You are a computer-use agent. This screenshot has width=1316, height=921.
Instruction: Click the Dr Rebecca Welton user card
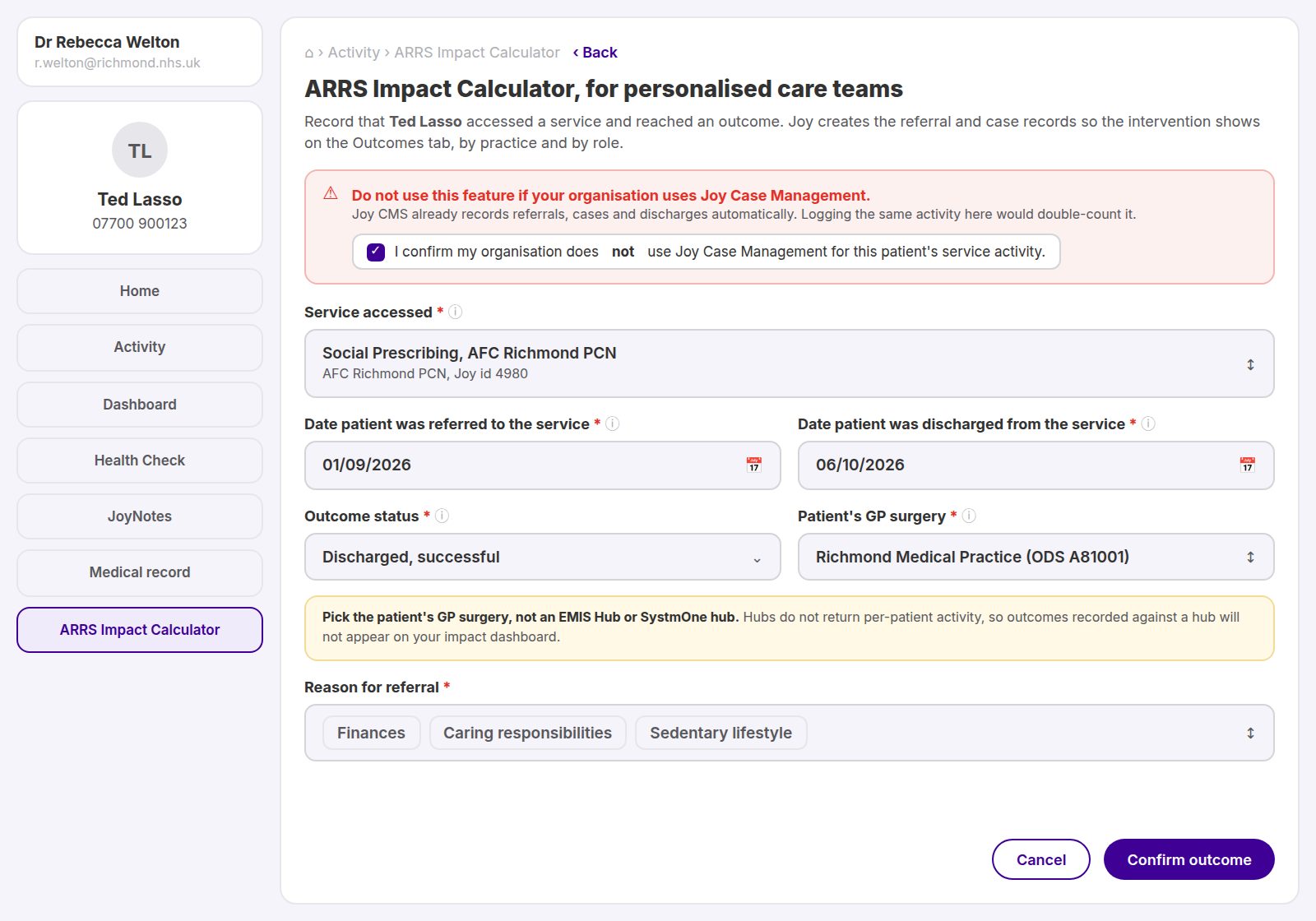pyautogui.click(x=140, y=52)
